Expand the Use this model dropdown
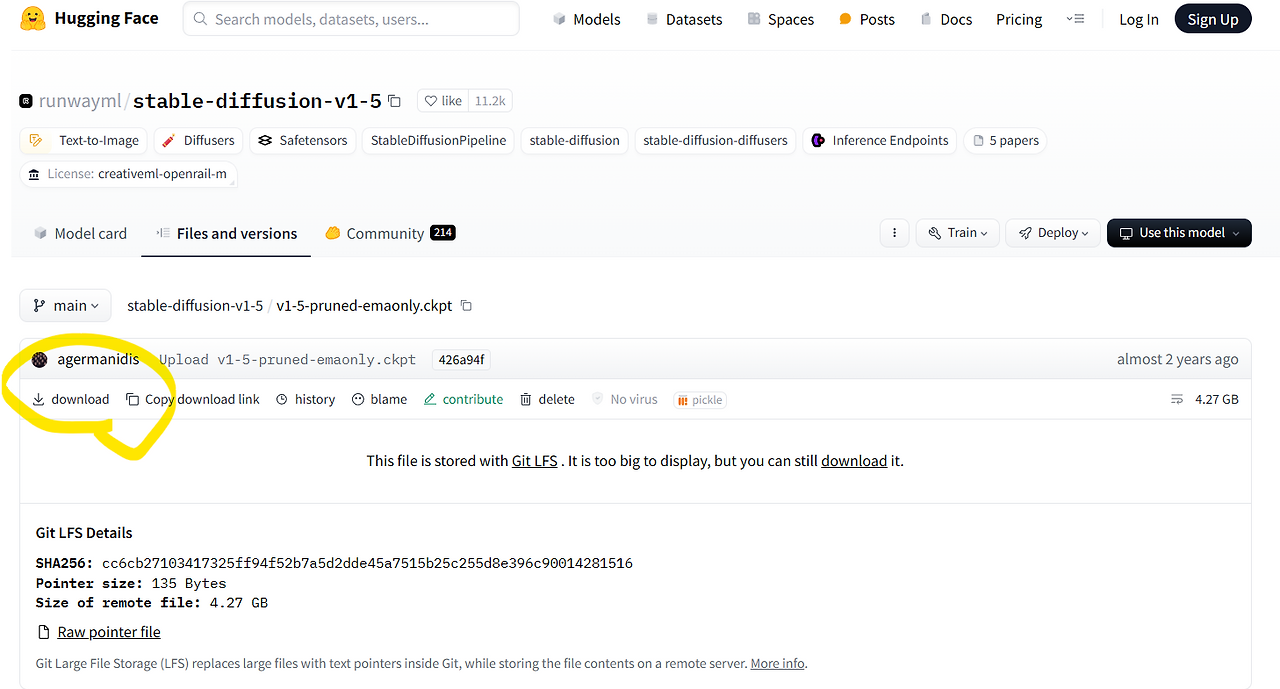The height and width of the screenshot is (689, 1280). click(x=1179, y=232)
